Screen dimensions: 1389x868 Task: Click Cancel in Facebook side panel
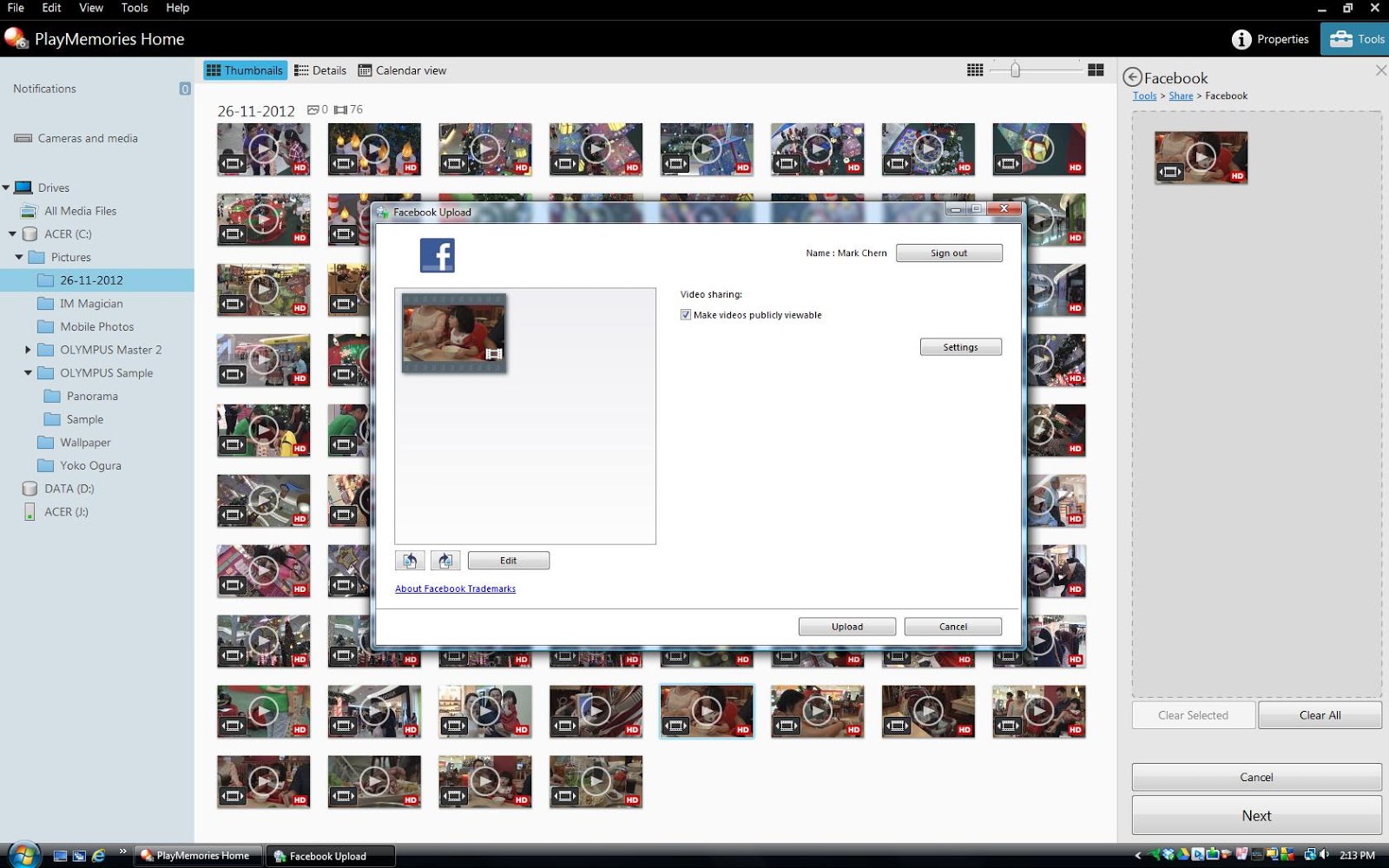1256,777
